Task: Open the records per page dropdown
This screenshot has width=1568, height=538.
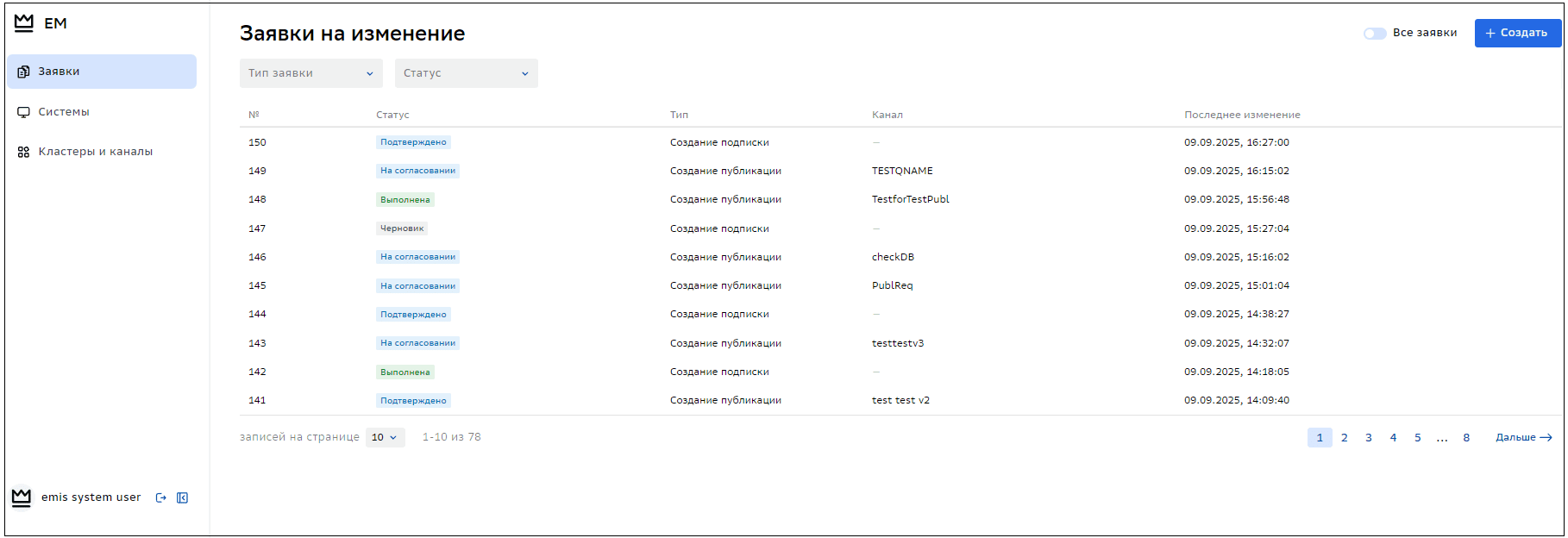Action: click(x=385, y=437)
